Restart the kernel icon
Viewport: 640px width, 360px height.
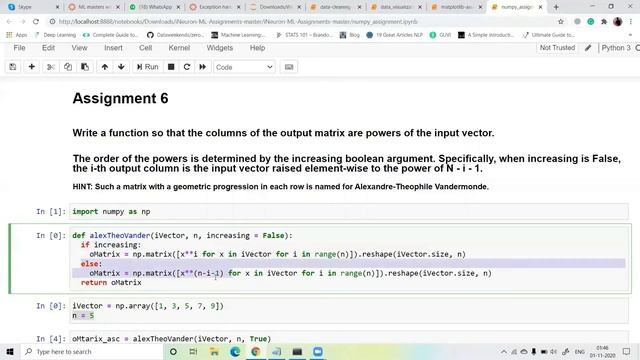(x=187, y=67)
